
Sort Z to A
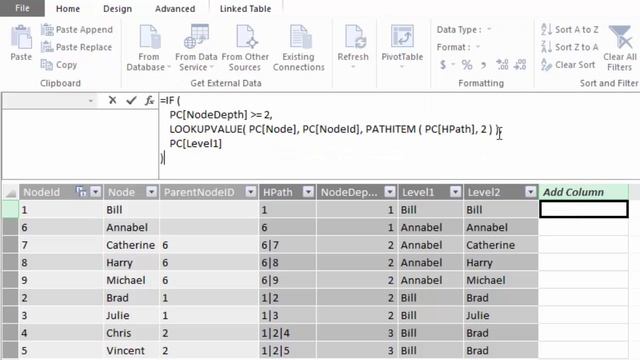570,47
